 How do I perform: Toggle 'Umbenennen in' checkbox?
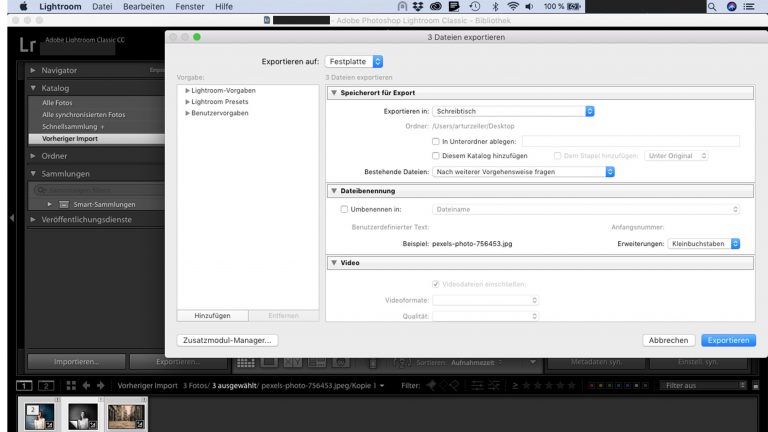click(x=345, y=209)
